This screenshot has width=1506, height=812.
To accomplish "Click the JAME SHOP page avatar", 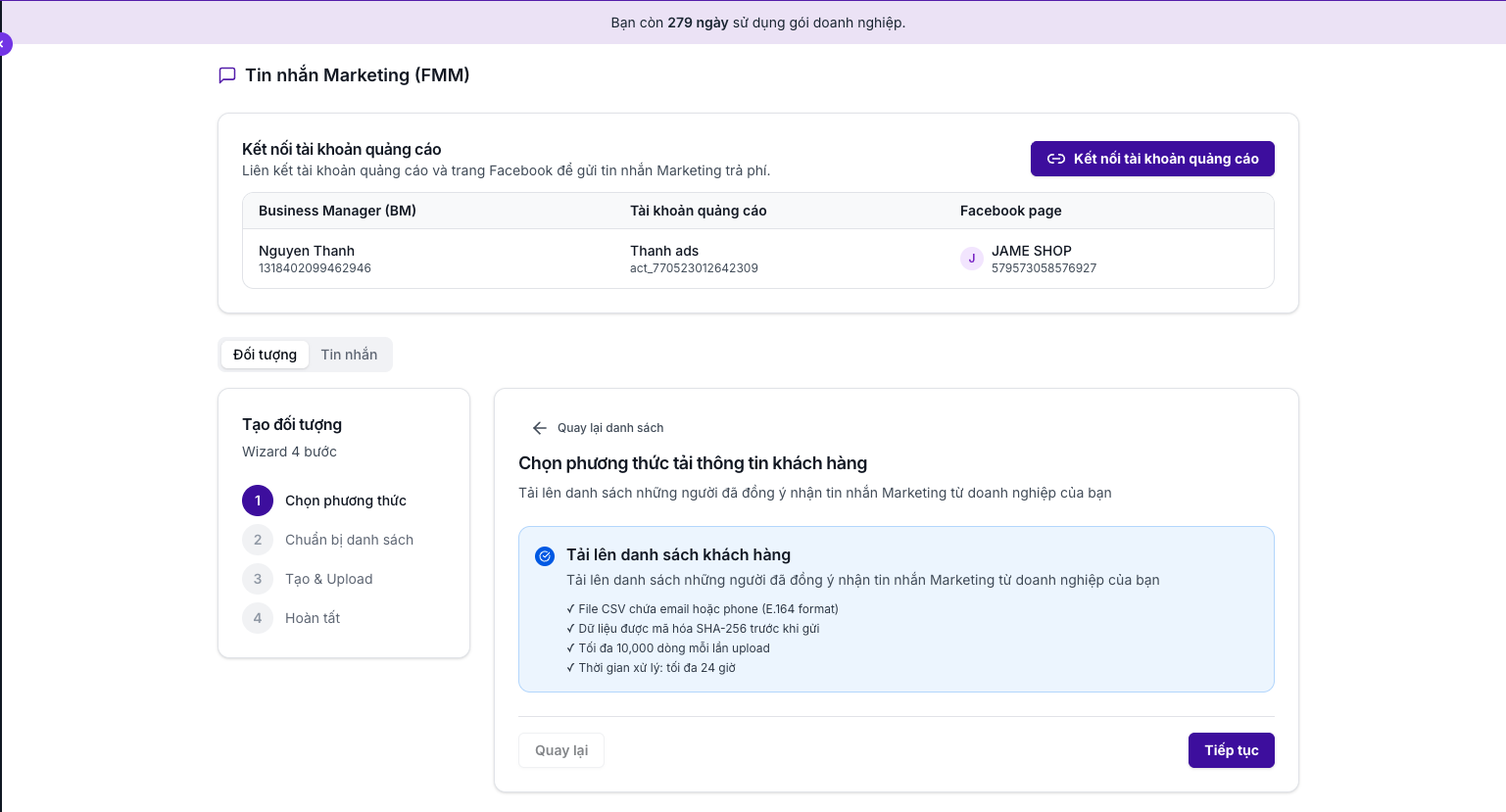I will coord(971,259).
